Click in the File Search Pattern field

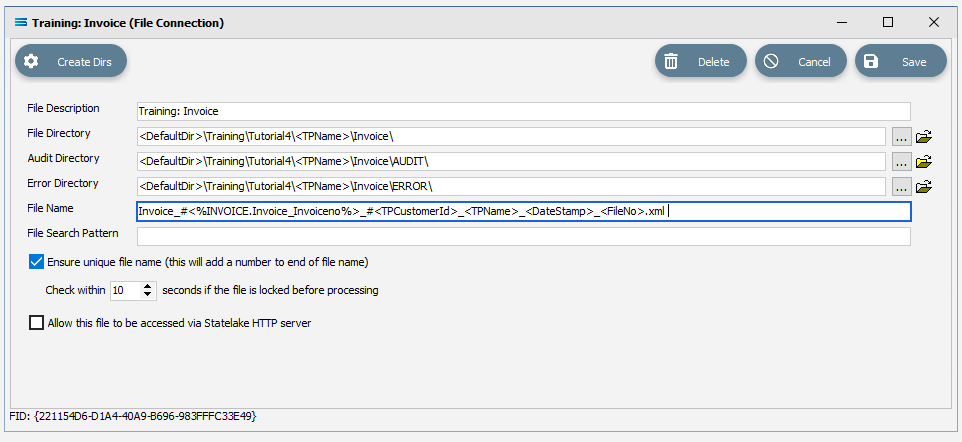pos(524,236)
